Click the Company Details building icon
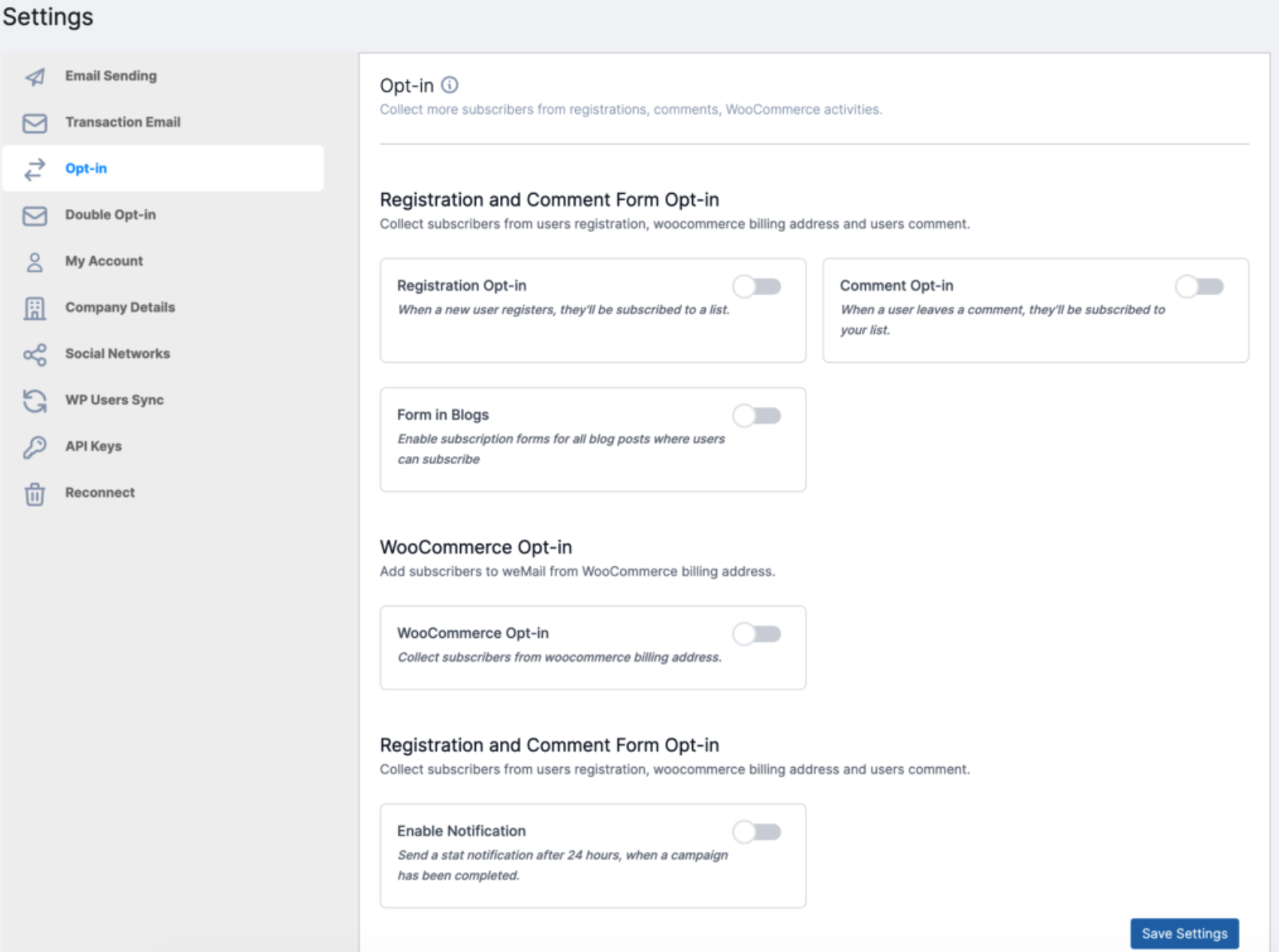The image size is (1279, 952). (x=33, y=307)
